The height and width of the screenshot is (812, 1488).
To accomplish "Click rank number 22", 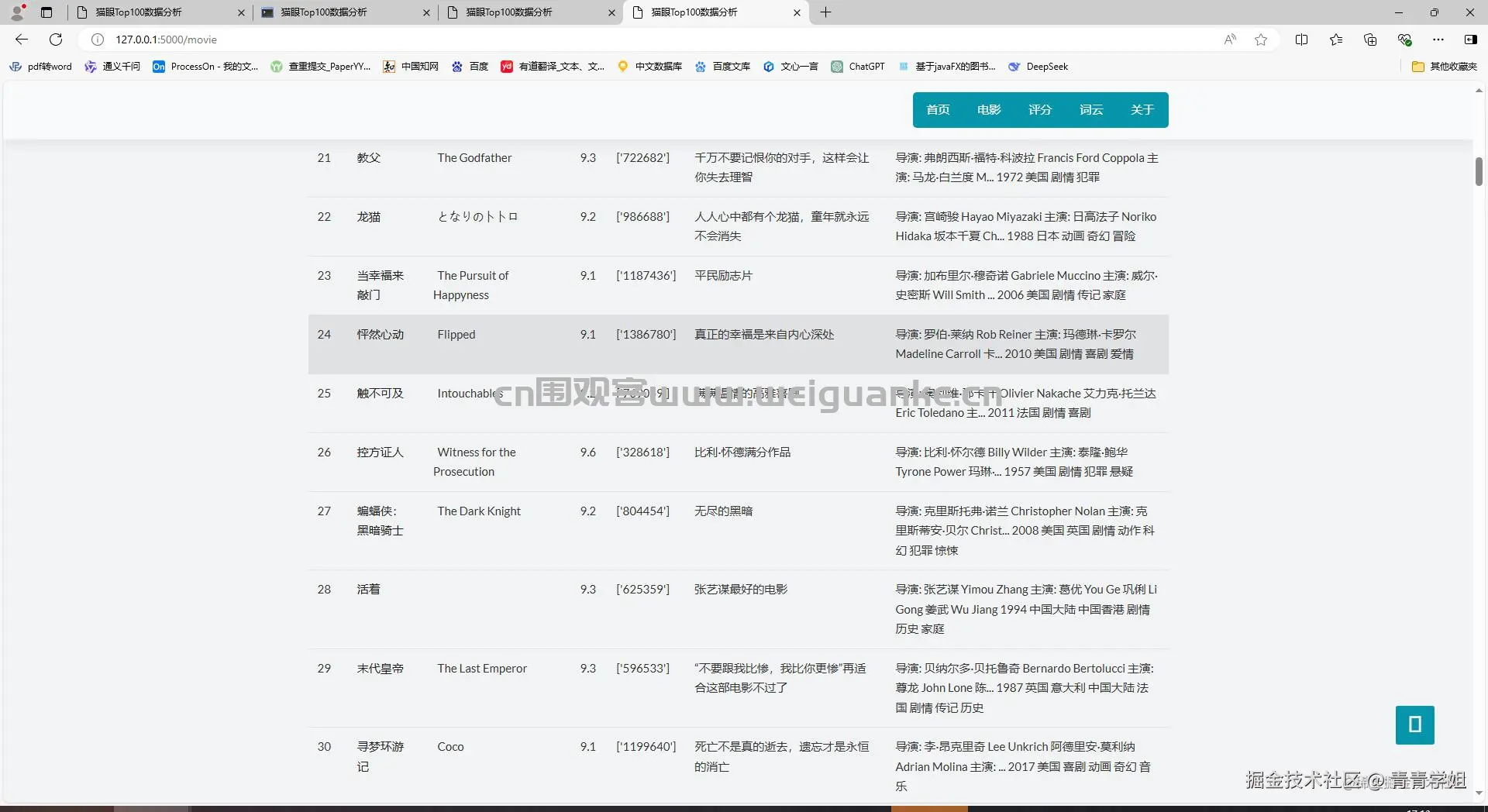I will click(324, 217).
